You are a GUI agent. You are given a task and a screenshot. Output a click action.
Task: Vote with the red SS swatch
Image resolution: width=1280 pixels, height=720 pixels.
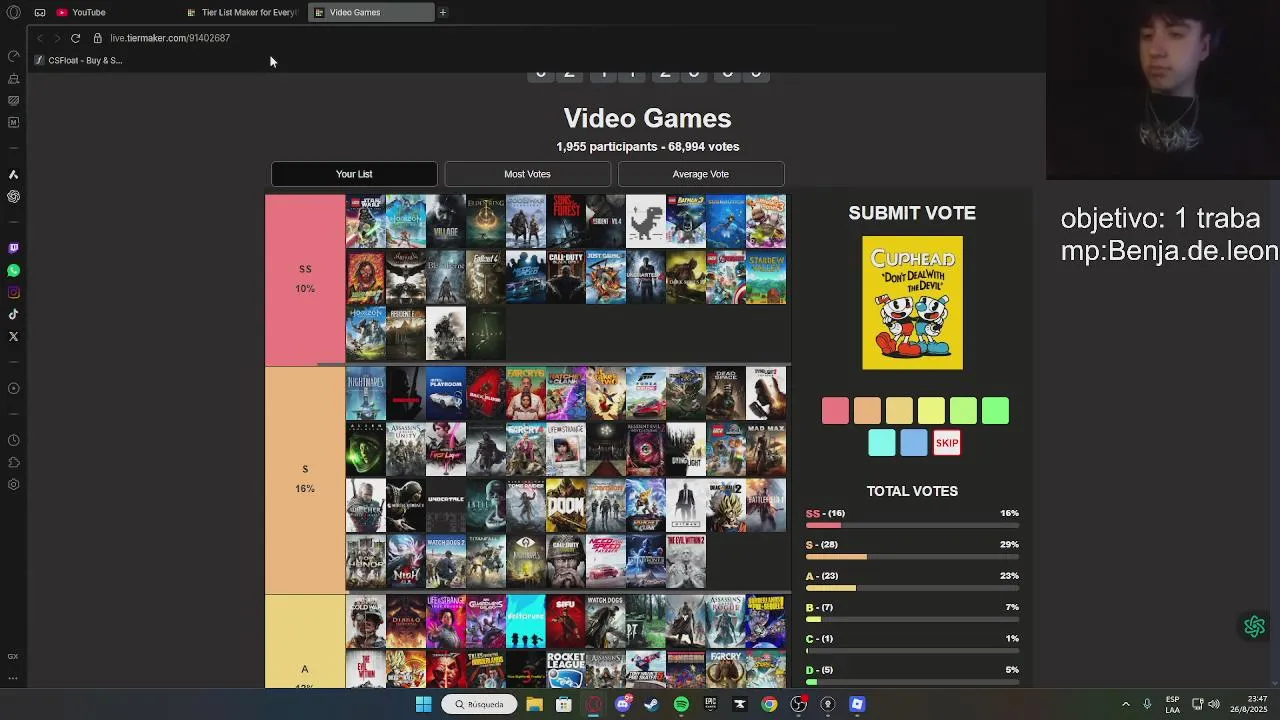coord(835,411)
